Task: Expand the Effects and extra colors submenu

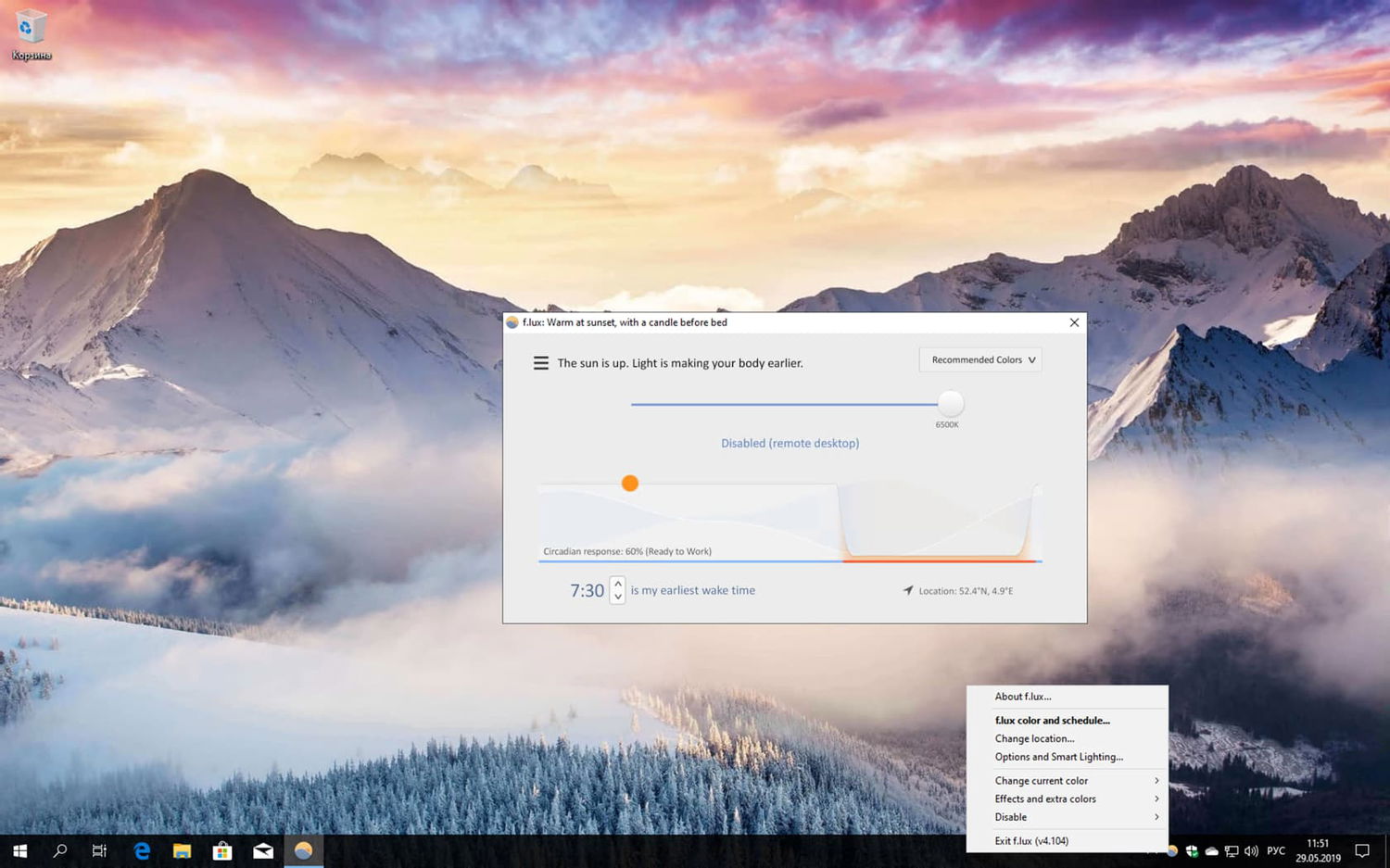Action: point(1044,799)
